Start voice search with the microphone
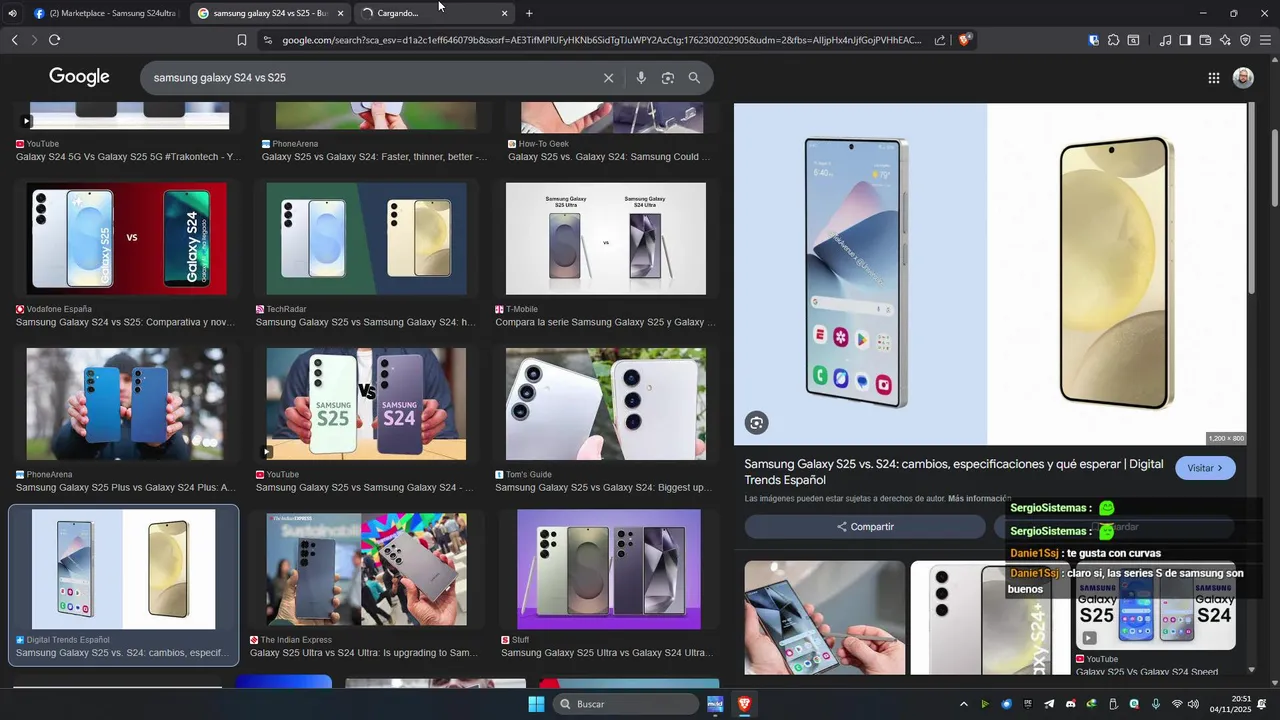The height and width of the screenshot is (720, 1280). 641,78
